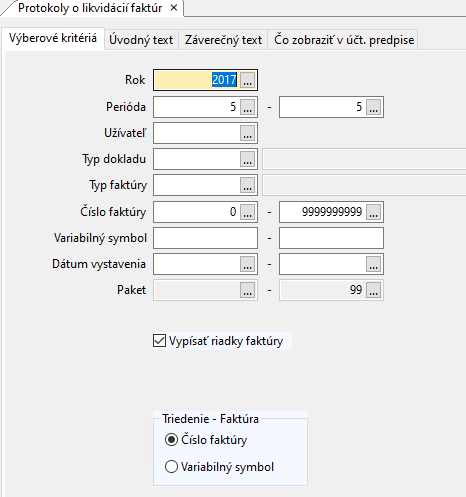Open the Typ faktúry lookup button
The image size is (466, 497).
click(247, 185)
